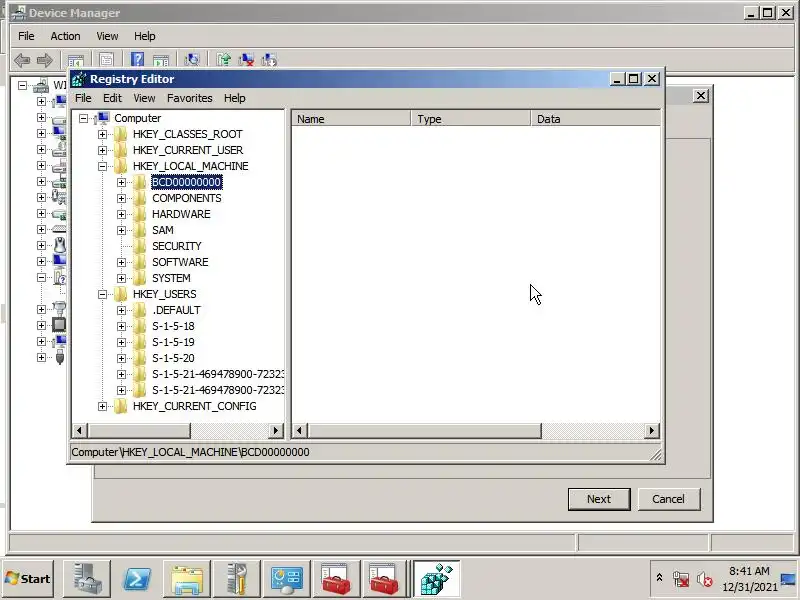Viewport: 800px width, 600px height.
Task: Expand the HKEY_CURRENT_CONFIG key
Action: [102, 407]
